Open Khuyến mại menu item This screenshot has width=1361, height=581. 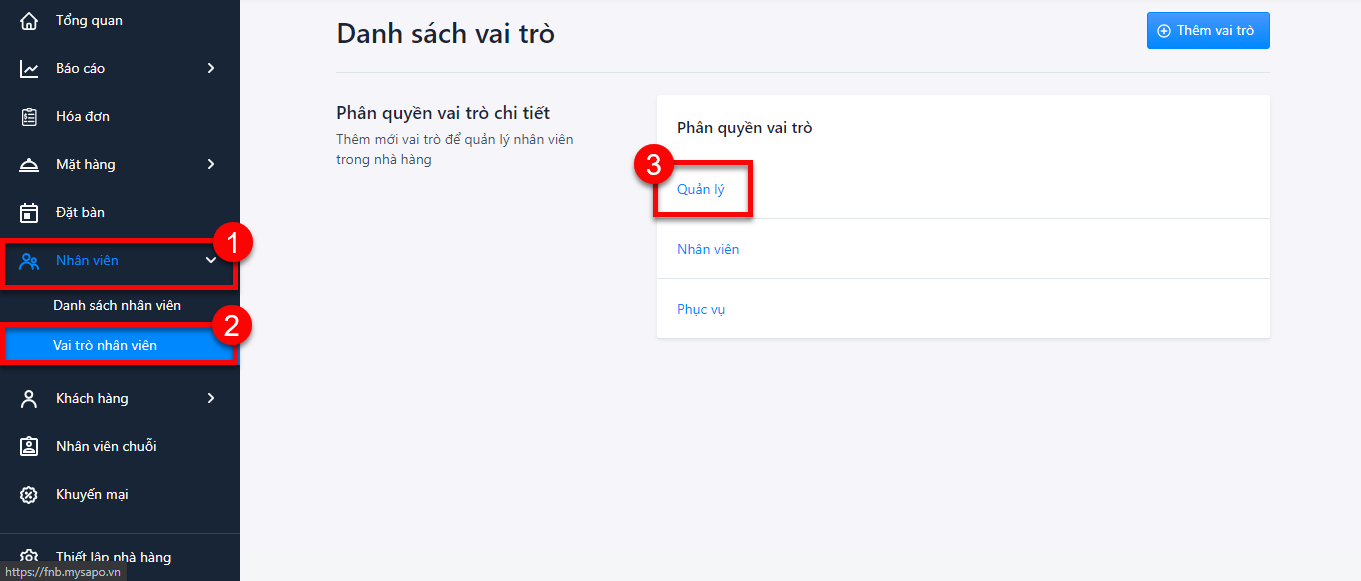point(120,494)
